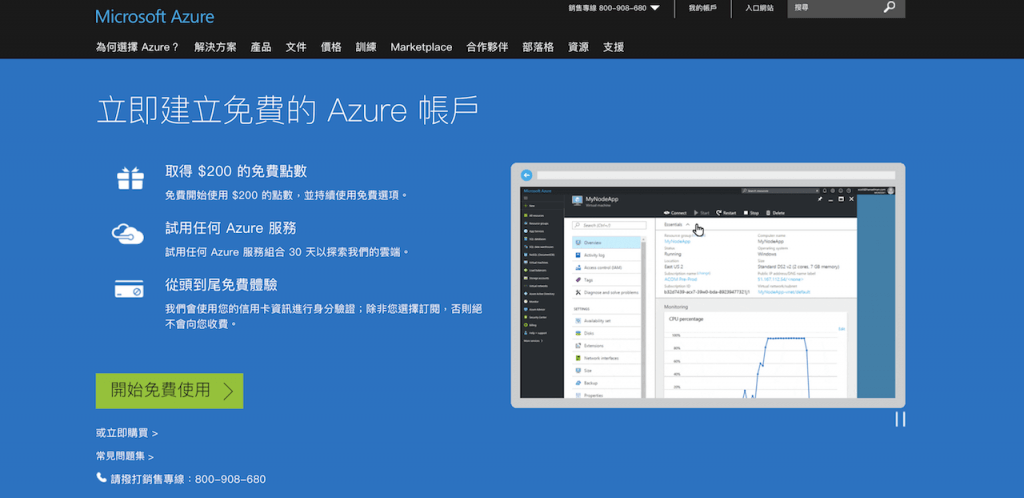This screenshot has width=1024, height=498.
Task: Expand the sales hotline 800-908-680 dropdown
Action: tap(614, 8)
